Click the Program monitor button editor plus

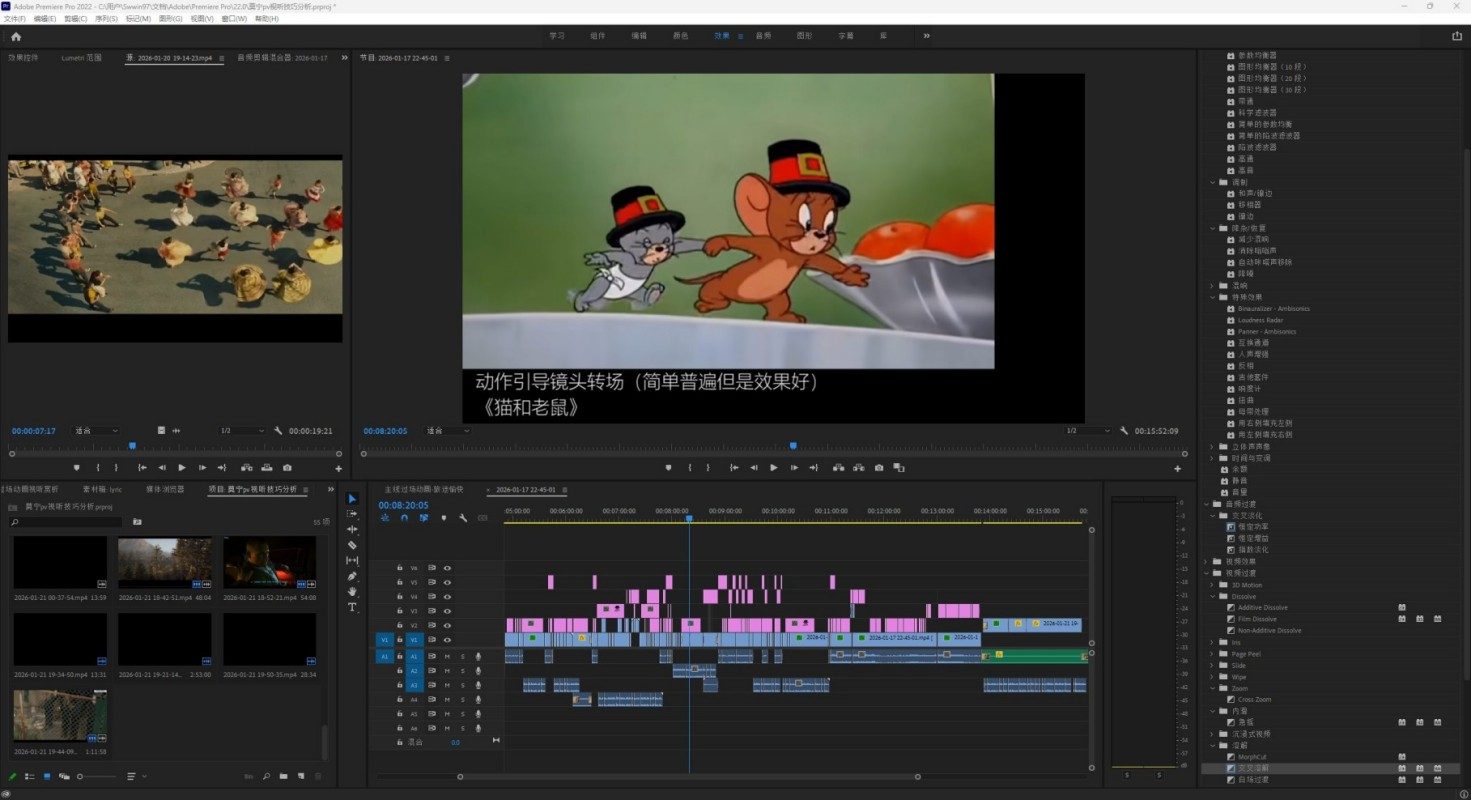click(x=1177, y=468)
